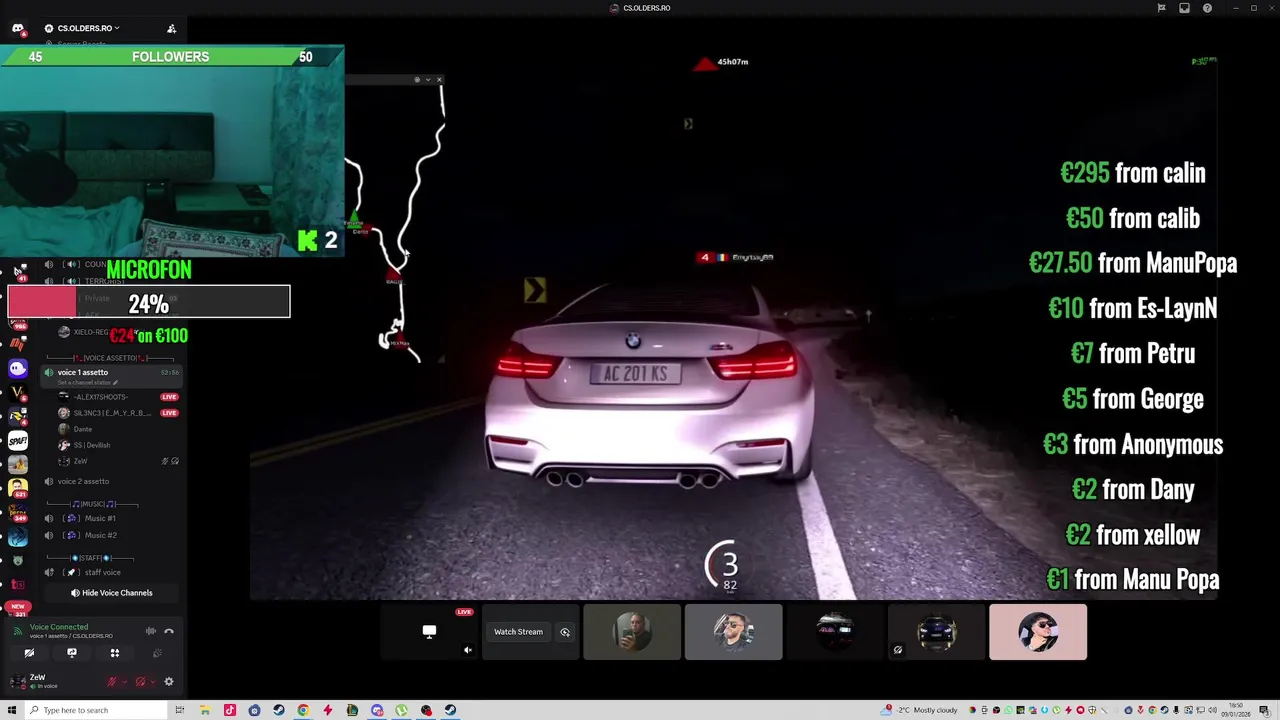
Task: Open the soundboard button in voice panel
Action: (x=157, y=653)
